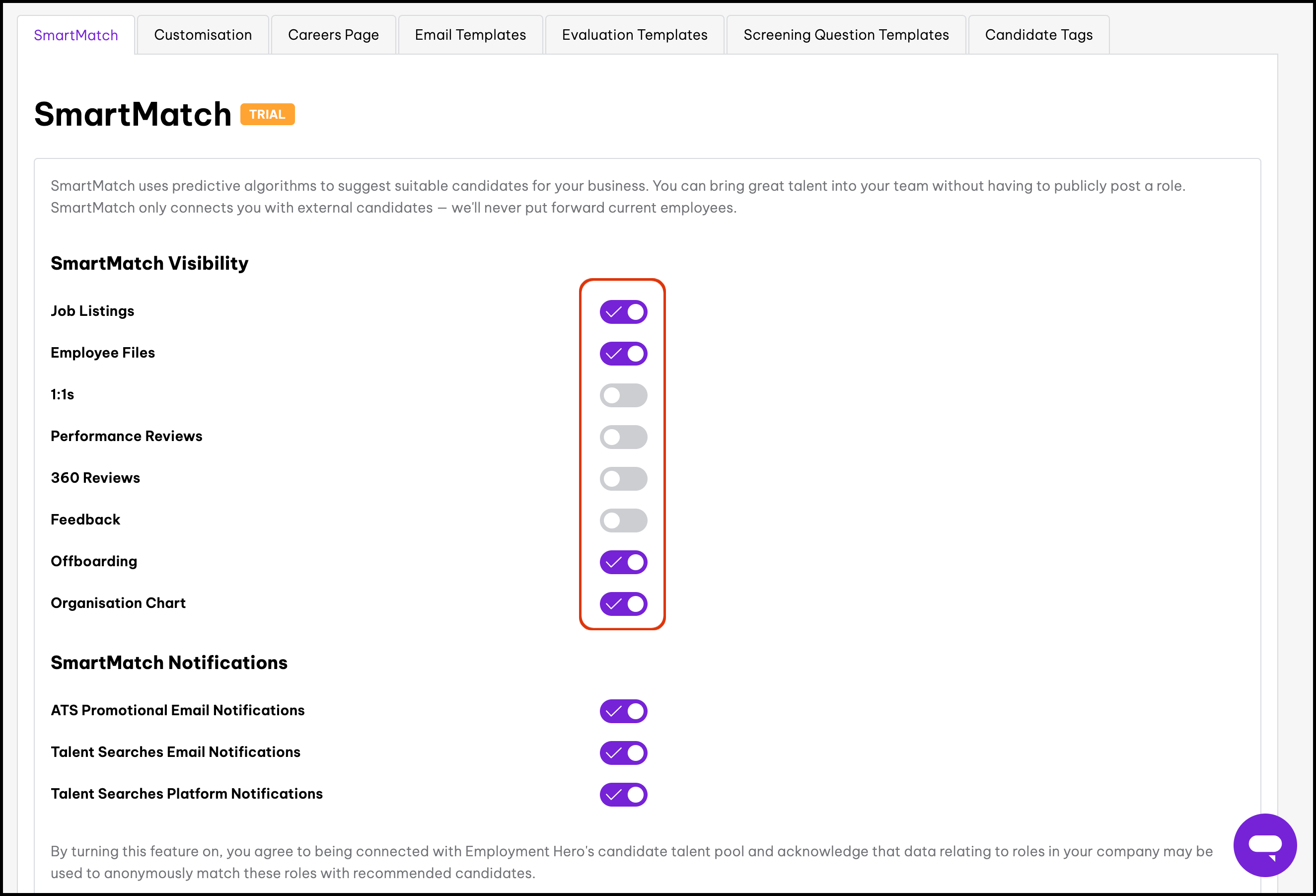Open the Candidate Tags tab

click(1038, 35)
